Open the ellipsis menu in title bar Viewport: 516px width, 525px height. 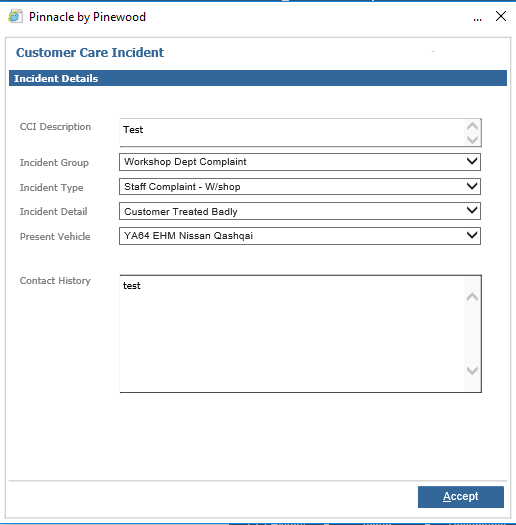[477, 18]
